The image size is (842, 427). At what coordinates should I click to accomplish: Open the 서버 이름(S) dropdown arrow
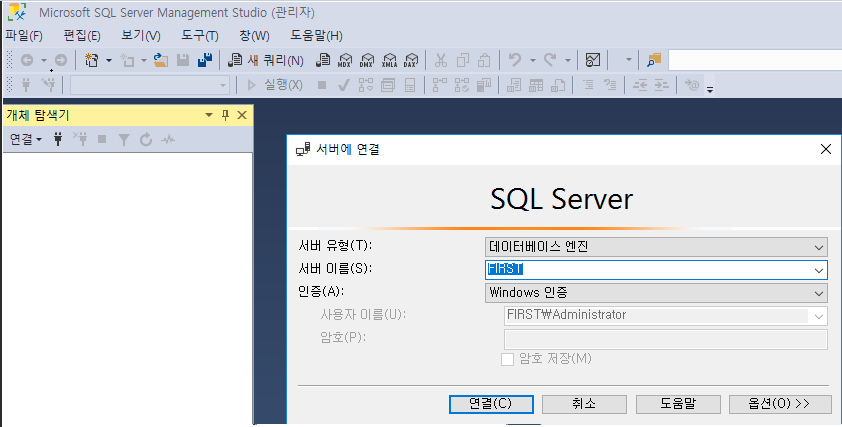pos(818,270)
